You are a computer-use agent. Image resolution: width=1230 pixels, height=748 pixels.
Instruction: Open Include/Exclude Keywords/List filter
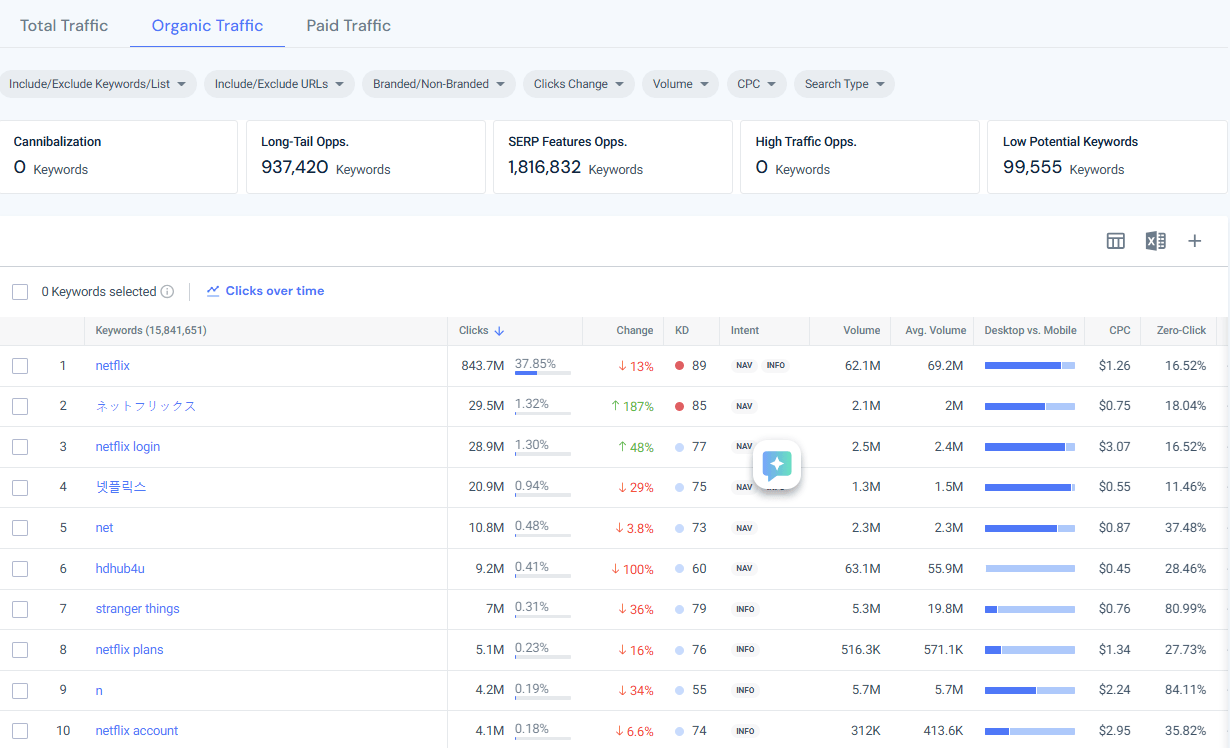97,84
